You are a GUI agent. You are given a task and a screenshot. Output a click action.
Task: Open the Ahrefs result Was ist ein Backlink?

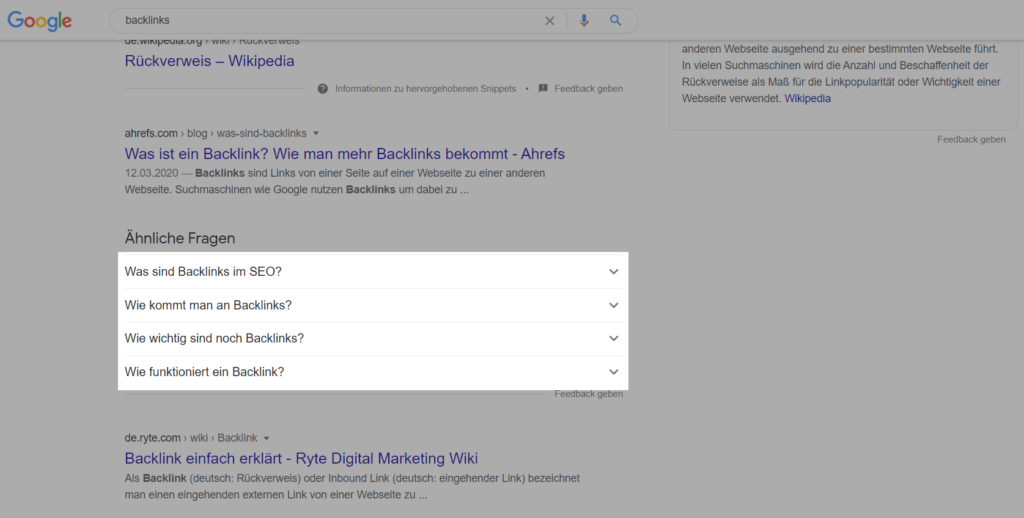pos(344,154)
